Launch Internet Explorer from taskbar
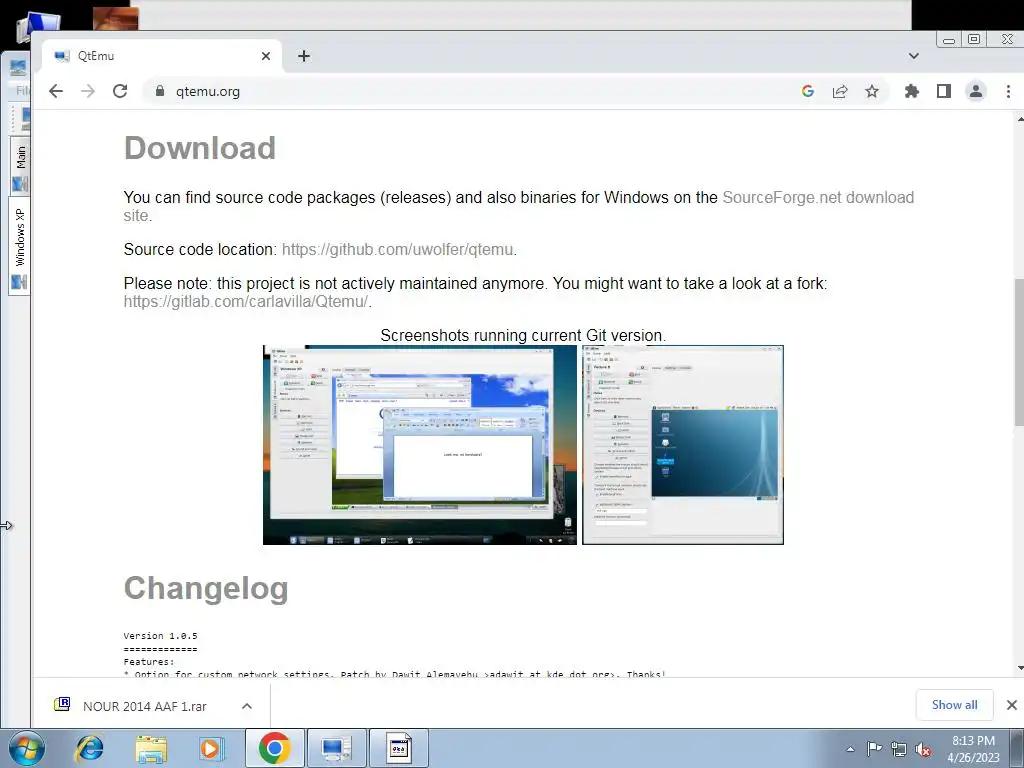 click(x=89, y=748)
